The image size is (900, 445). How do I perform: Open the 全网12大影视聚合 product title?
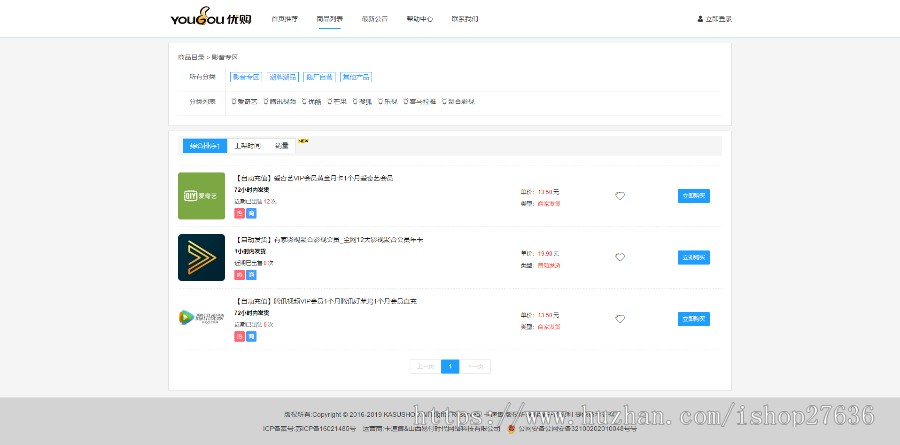coord(329,239)
